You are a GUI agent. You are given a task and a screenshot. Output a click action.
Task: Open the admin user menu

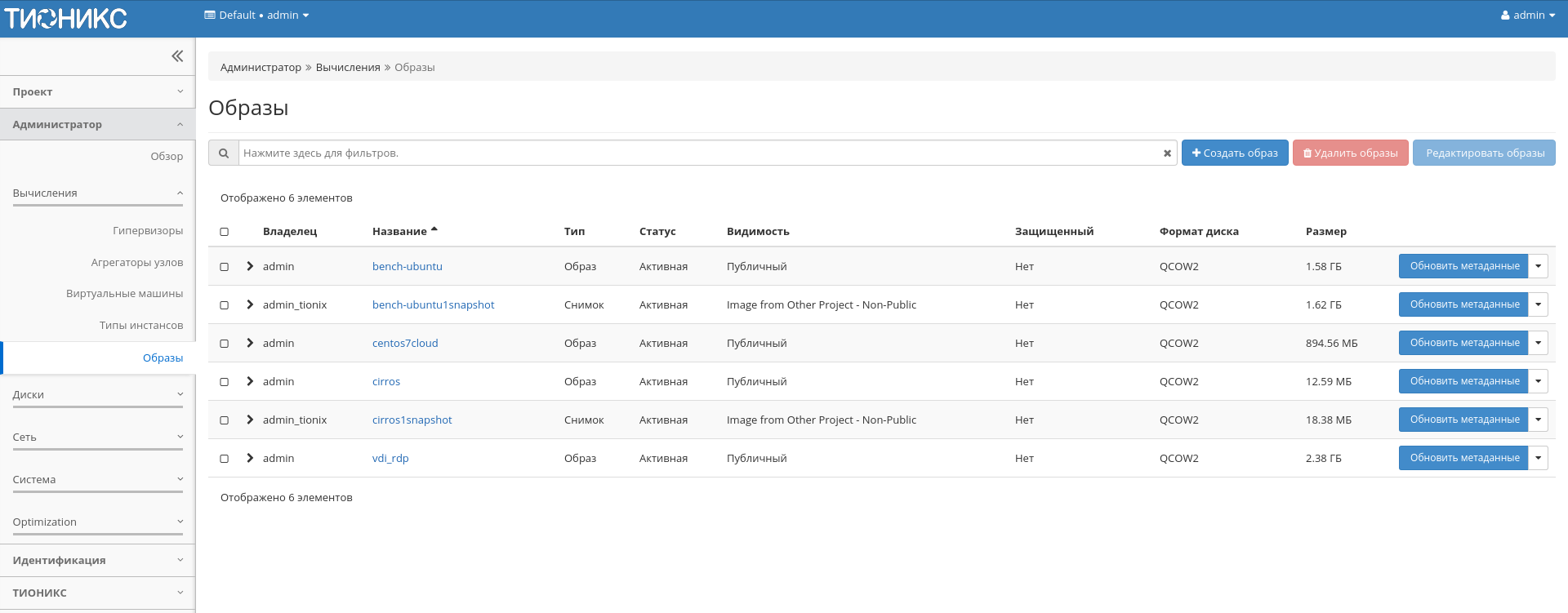pyautogui.click(x=1527, y=16)
